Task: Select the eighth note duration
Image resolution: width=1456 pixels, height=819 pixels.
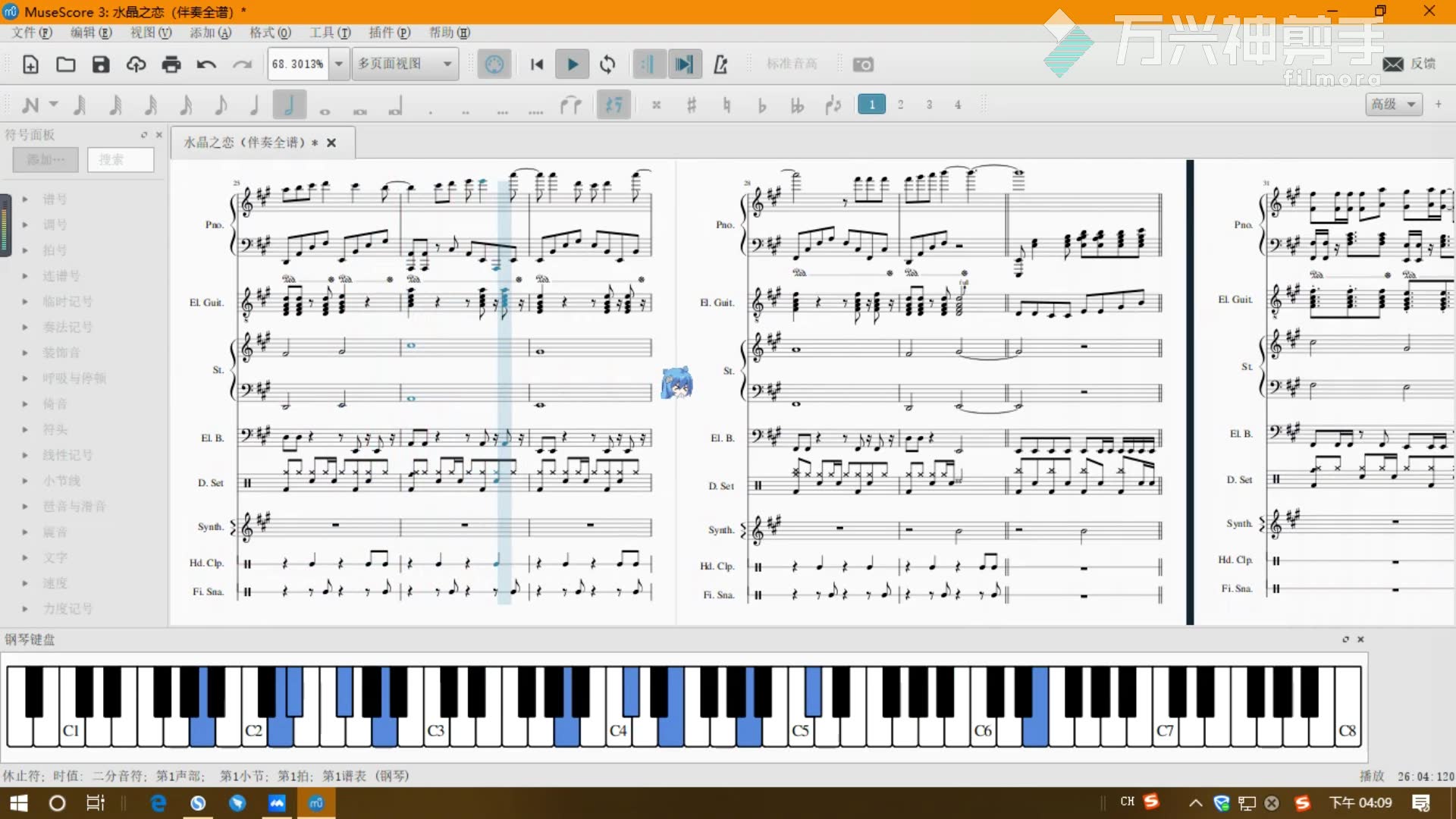Action: [x=221, y=105]
